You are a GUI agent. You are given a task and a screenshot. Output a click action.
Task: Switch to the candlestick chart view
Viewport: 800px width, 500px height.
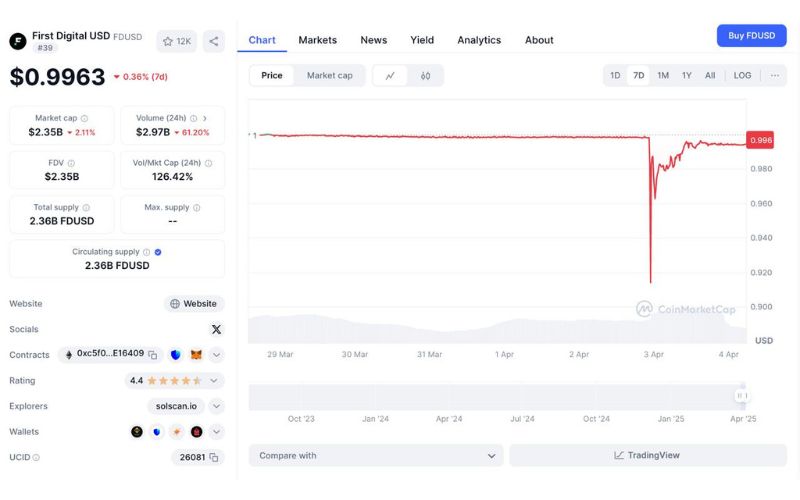pyautogui.click(x=426, y=75)
